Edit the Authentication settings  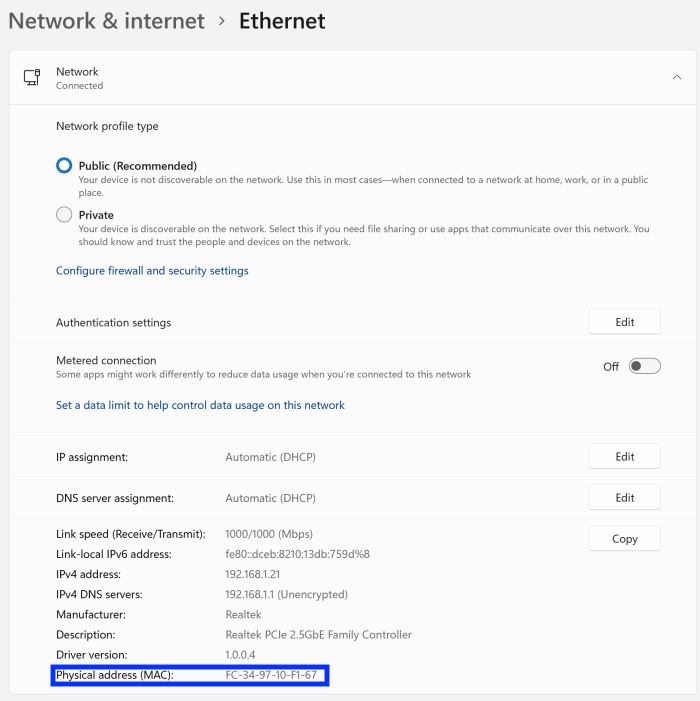pyautogui.click(x=624, y=322)
